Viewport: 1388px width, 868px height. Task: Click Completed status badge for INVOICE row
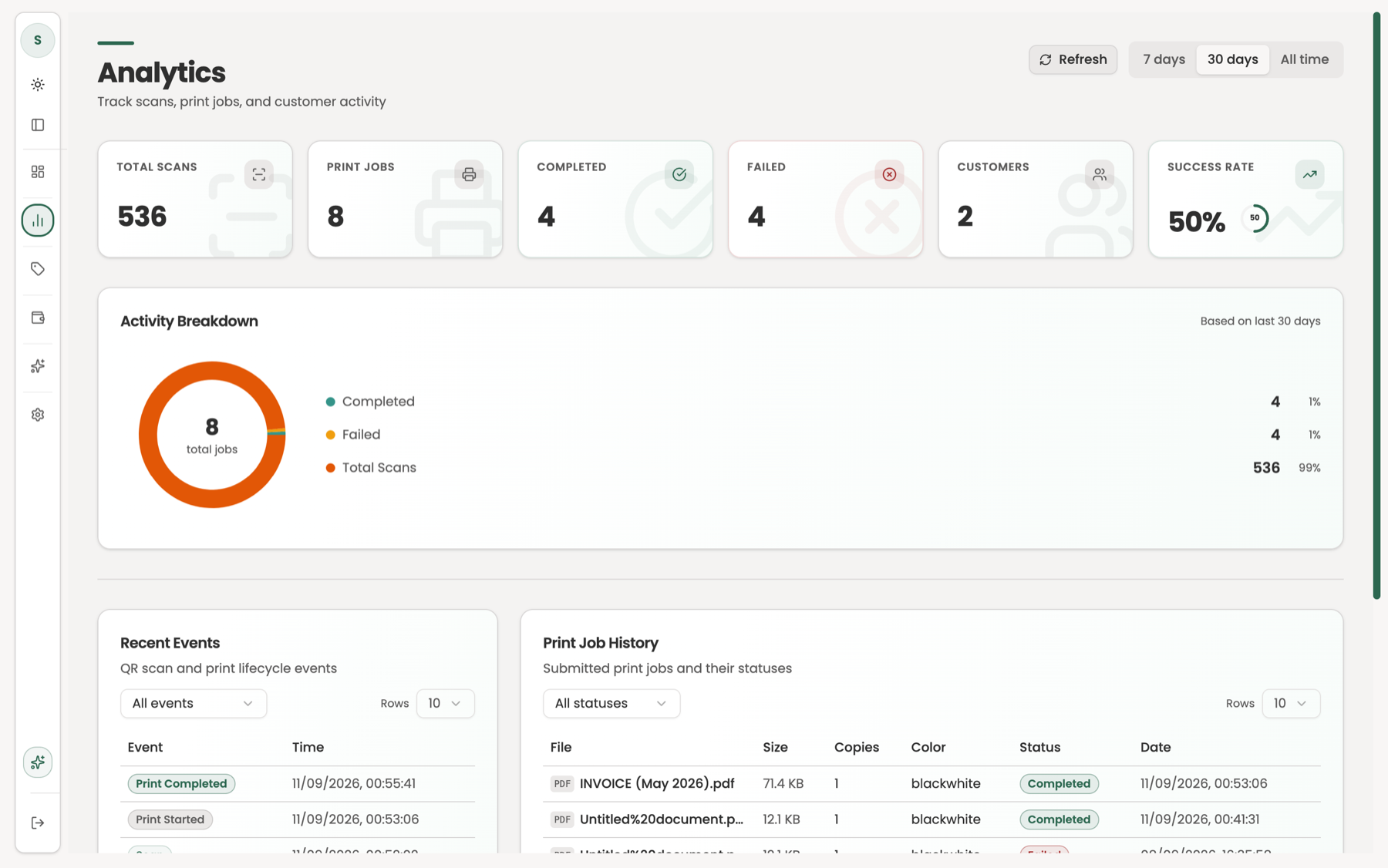coord(1059,784)
